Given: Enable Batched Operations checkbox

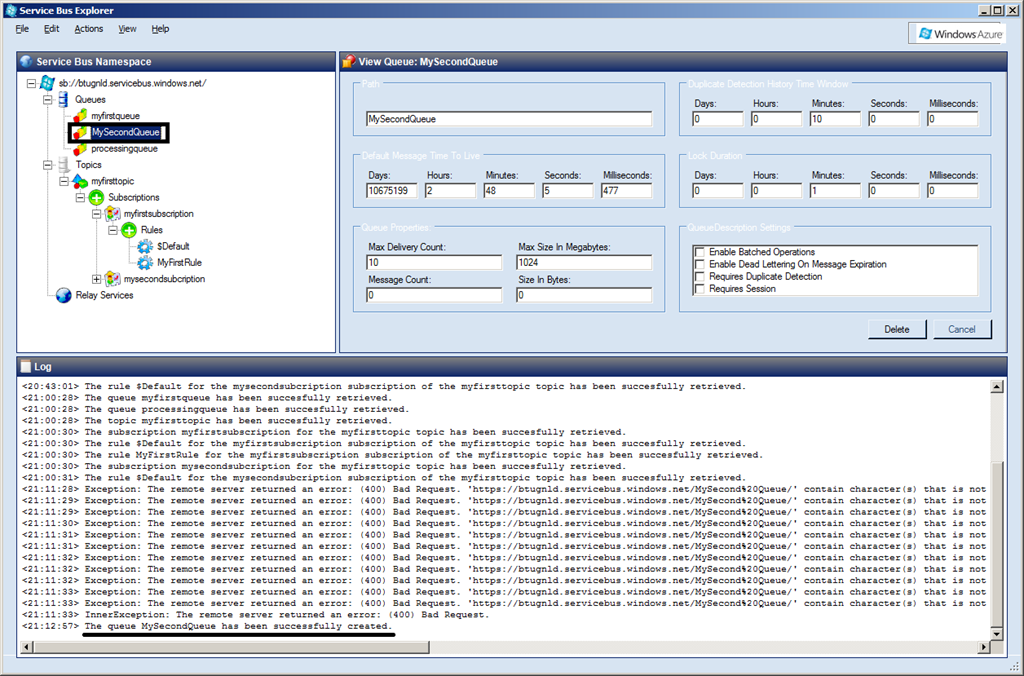Looking at the screenshot, I should [x=700, y=252].
